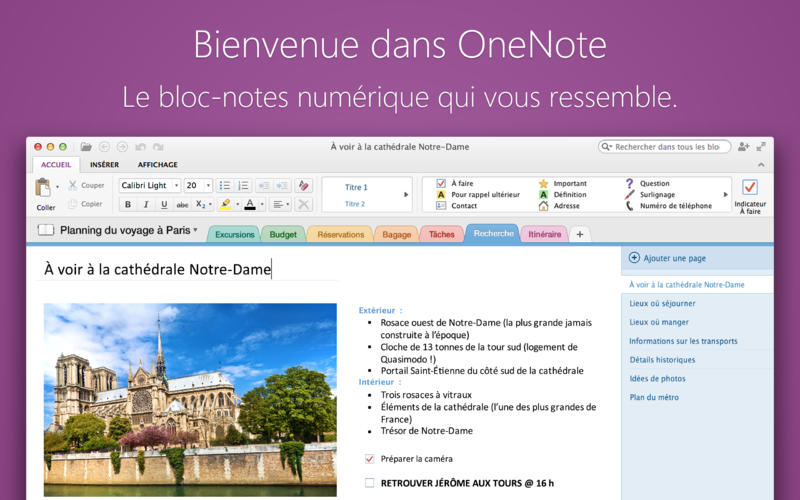Expand the styles gallery arrow
Viewport: 800px width, 500px height.
(406, 194)
